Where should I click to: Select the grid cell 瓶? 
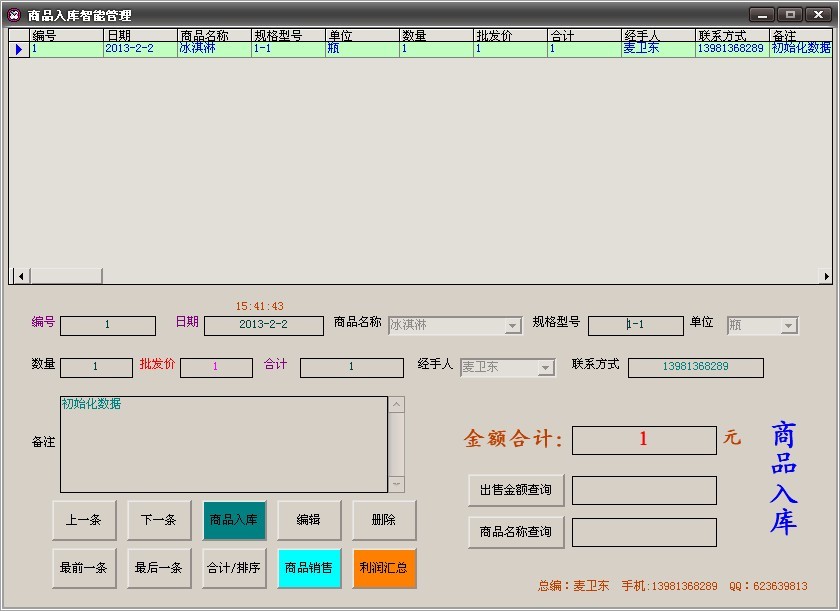point(362,49)
